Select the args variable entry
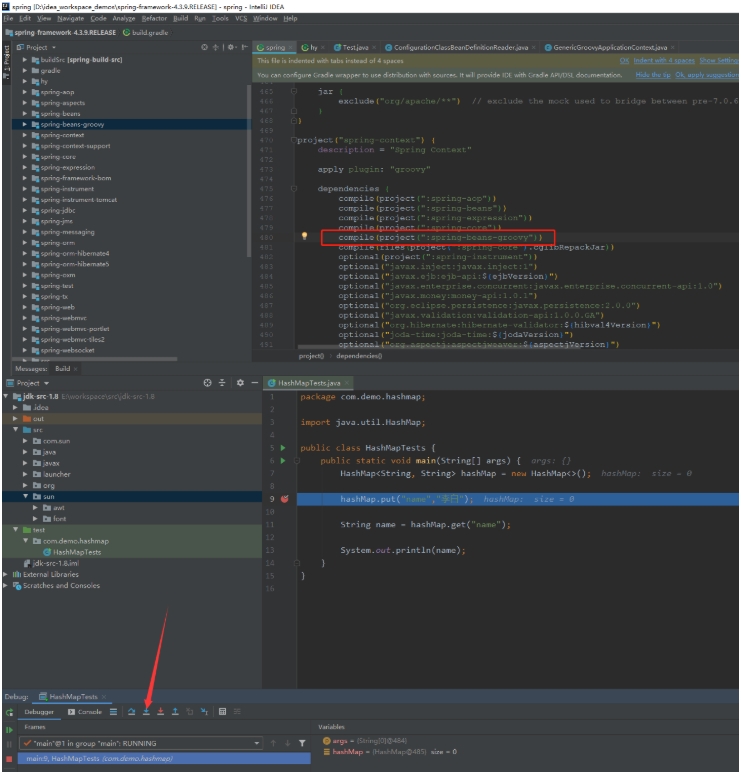Screen dimensions: 741x772 (x=364, y=740)
